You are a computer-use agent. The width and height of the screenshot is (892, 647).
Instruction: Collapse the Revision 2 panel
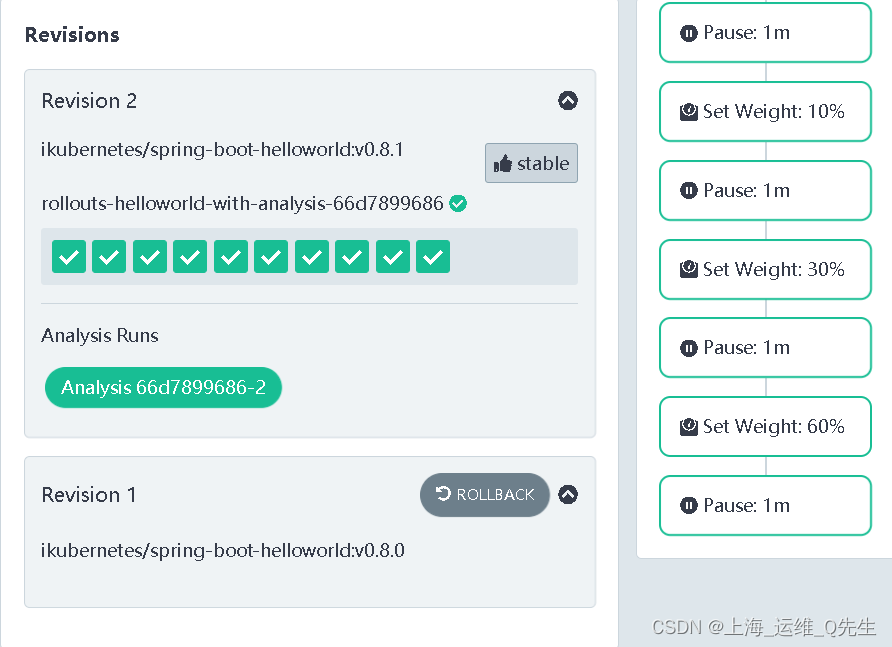[568, 101]
